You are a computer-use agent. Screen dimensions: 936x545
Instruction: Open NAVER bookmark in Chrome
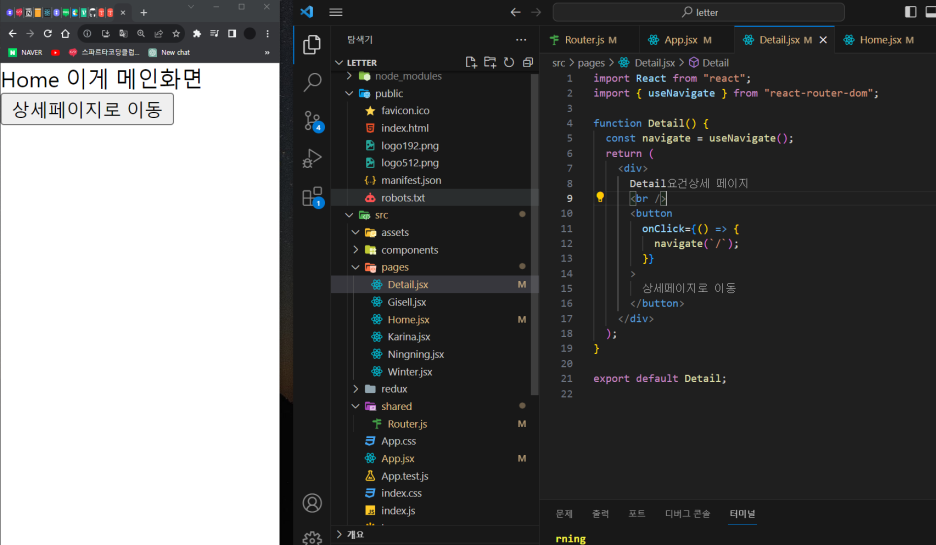click(26, 53)
